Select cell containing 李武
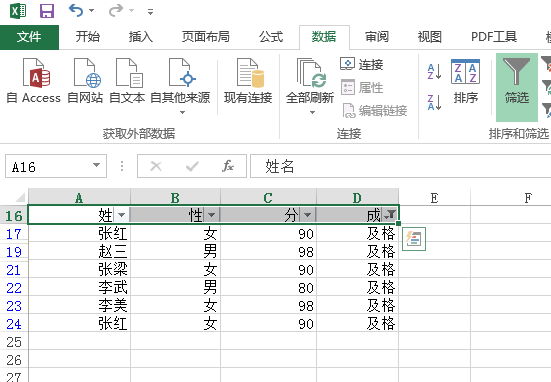 (x=79, y=287)
